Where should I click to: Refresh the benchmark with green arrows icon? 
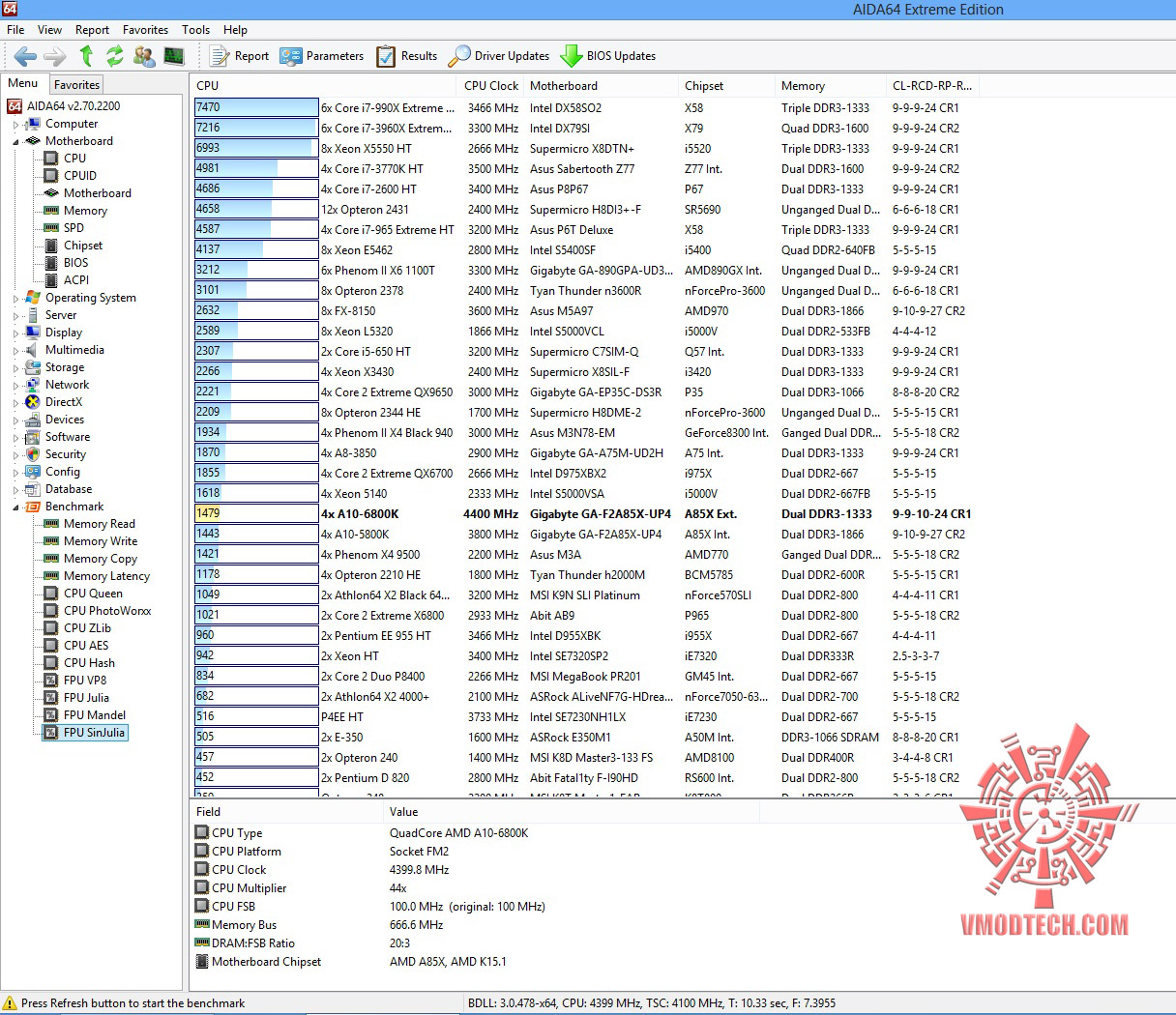click(115, 56)
